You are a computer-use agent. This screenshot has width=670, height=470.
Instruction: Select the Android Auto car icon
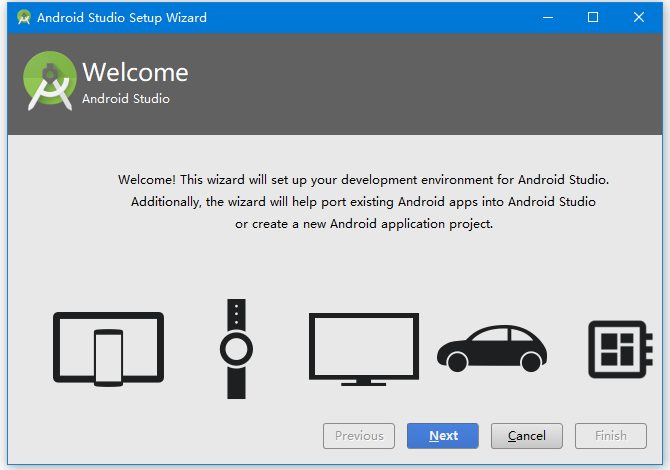(x=492, y=349)
